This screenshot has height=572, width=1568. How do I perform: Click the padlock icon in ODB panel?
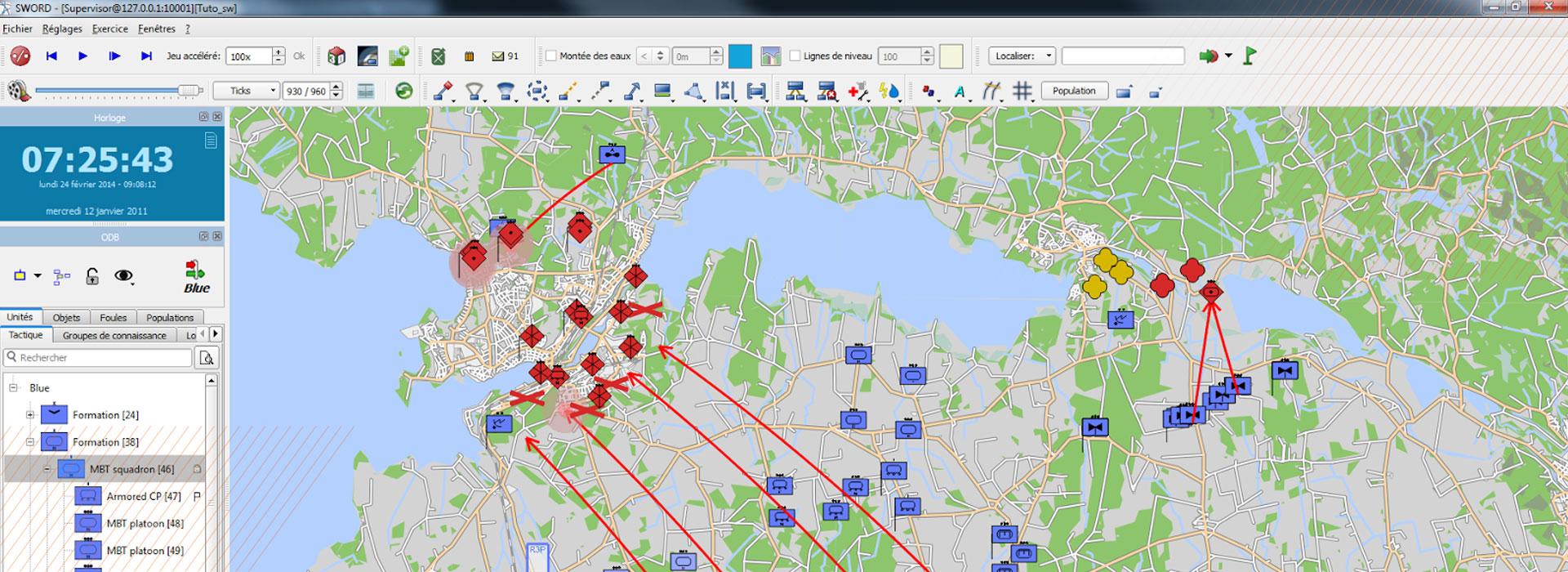(92, 276)
